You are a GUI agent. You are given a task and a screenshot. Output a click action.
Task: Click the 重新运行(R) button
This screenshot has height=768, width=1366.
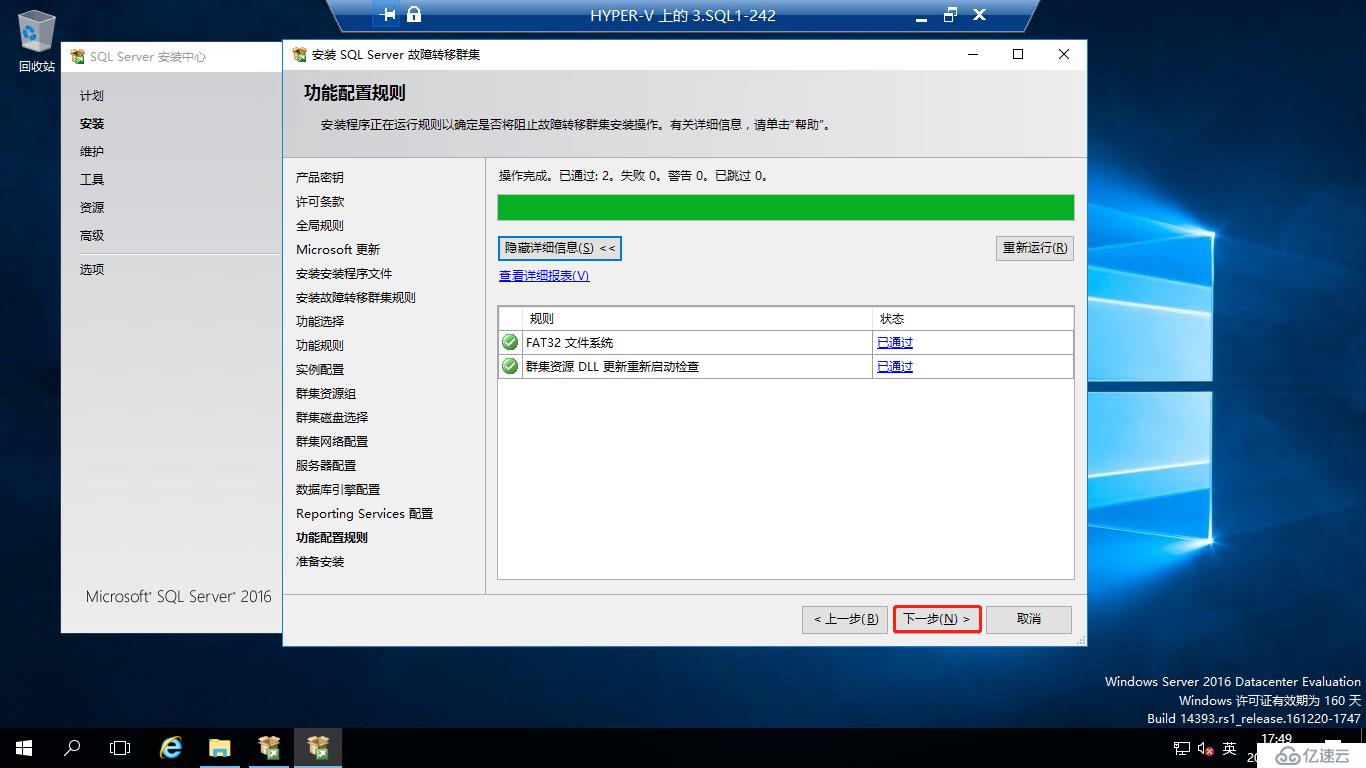point(1035,248)
